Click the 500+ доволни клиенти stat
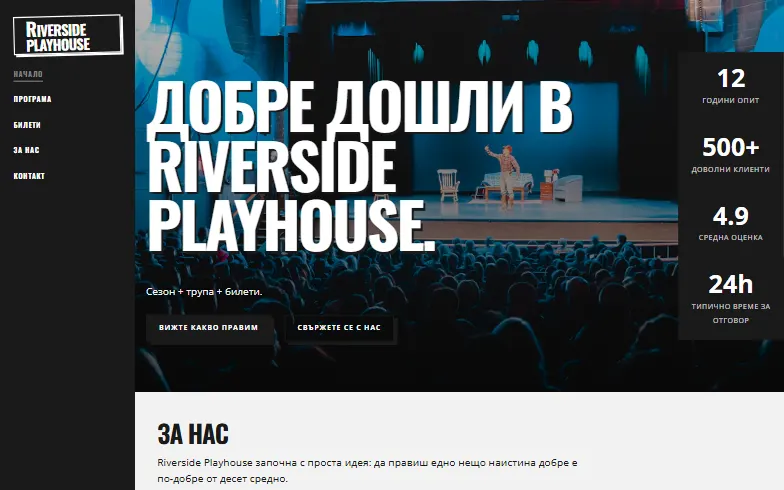Image resolution: width=784 pixels, height=490 pixels. pos(730,154)
